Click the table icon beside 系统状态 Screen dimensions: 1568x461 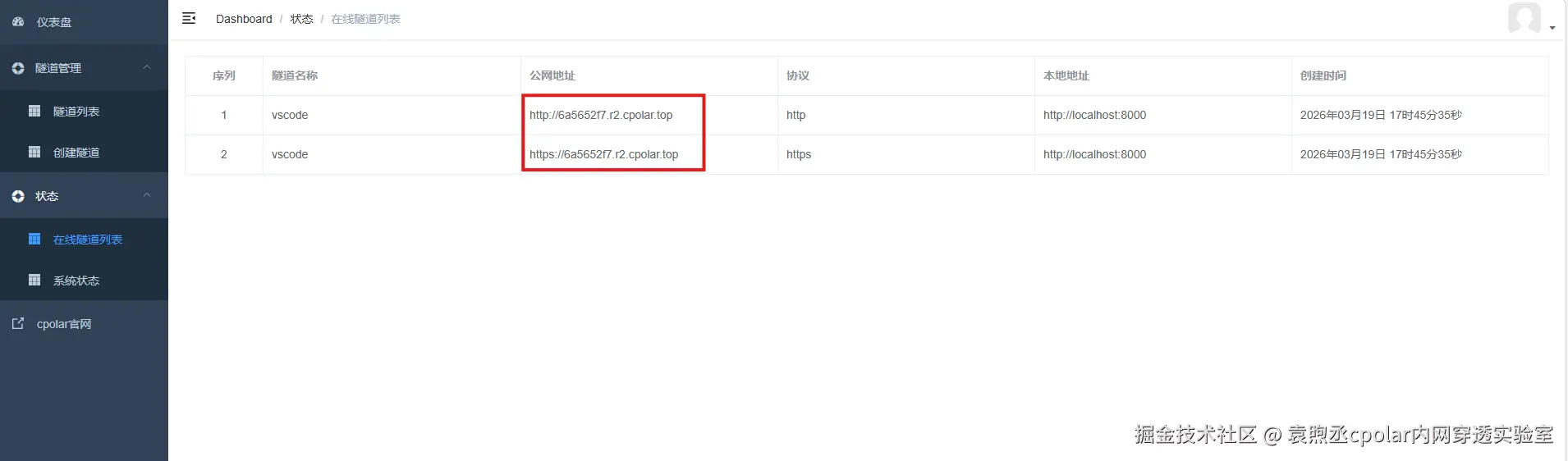tap(34, 280)
